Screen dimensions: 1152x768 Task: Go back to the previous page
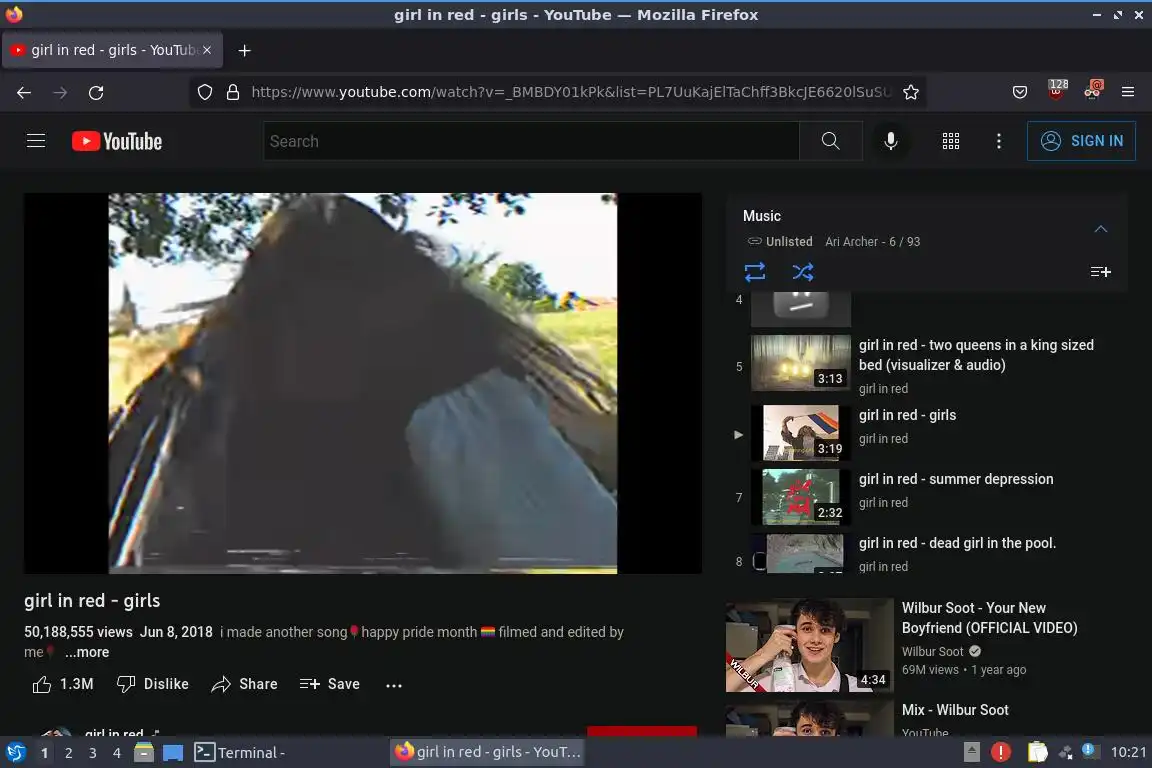pyautogui.click(x=24, y=93)
